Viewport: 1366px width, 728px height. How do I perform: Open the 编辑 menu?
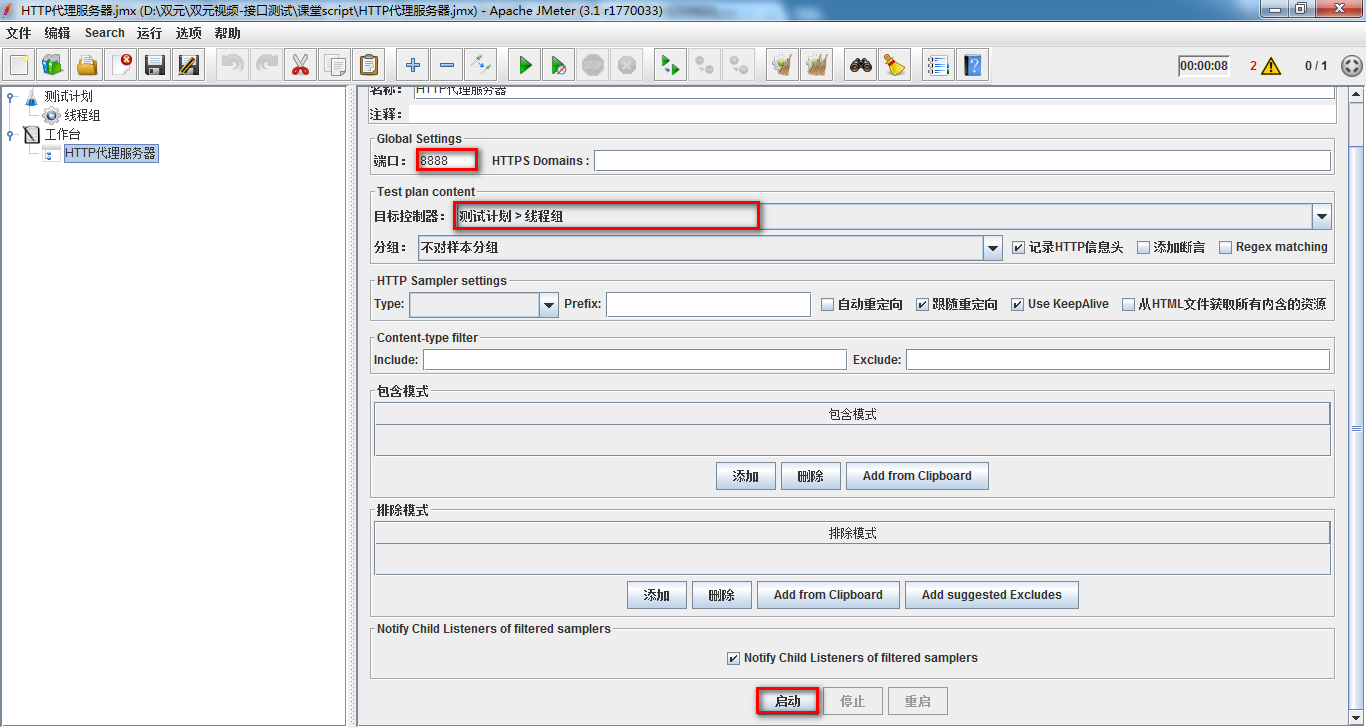57,33
